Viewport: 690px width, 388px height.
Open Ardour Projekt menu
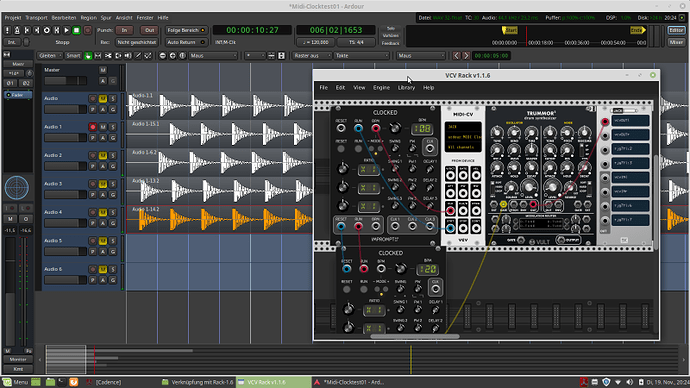pos(13,18)
